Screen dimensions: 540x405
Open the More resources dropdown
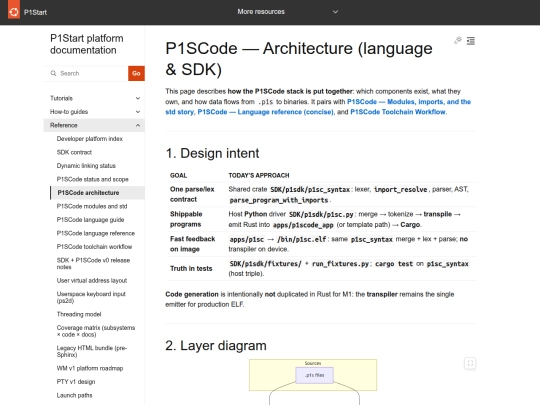287,12
